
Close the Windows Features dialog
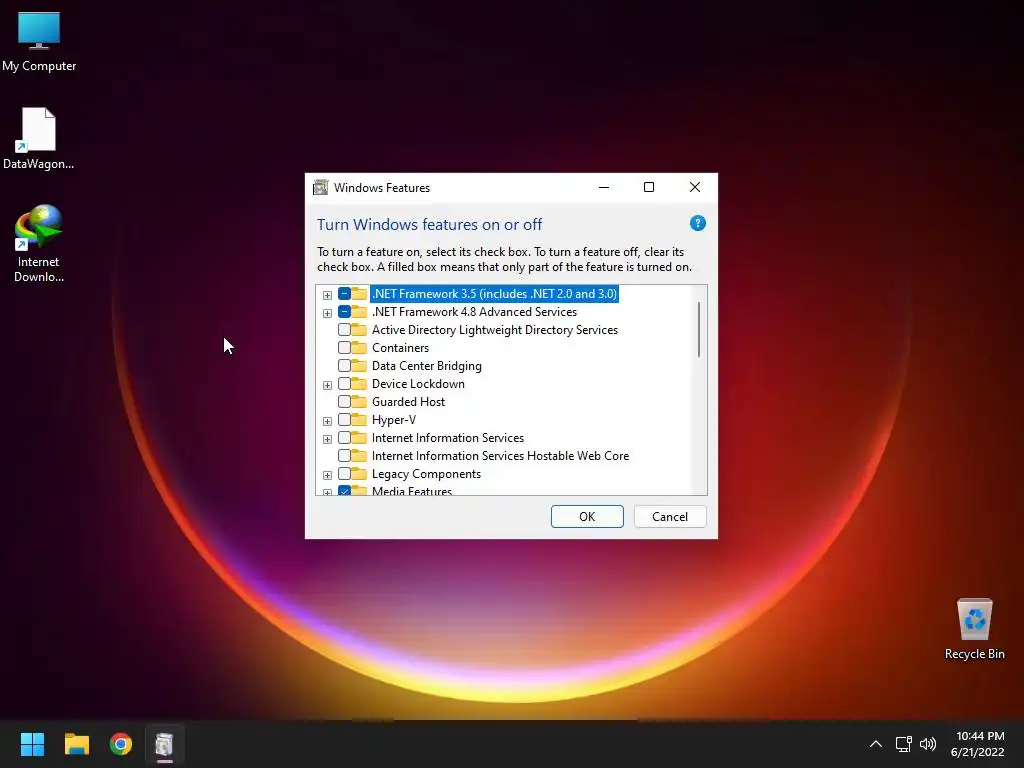(x=695, y=187)
